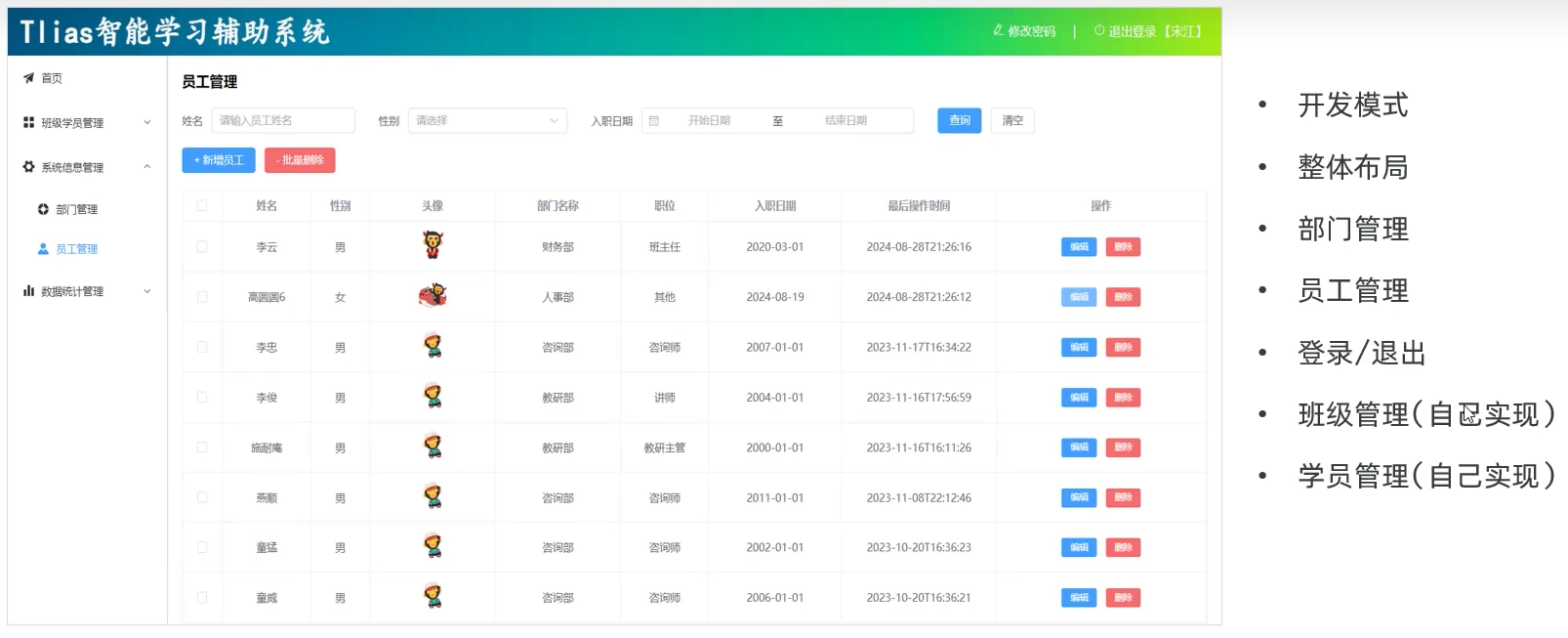Click the 系统信息管理 gear icon
This screenshot has width=1568, height=638.
[x=28, y=167]
